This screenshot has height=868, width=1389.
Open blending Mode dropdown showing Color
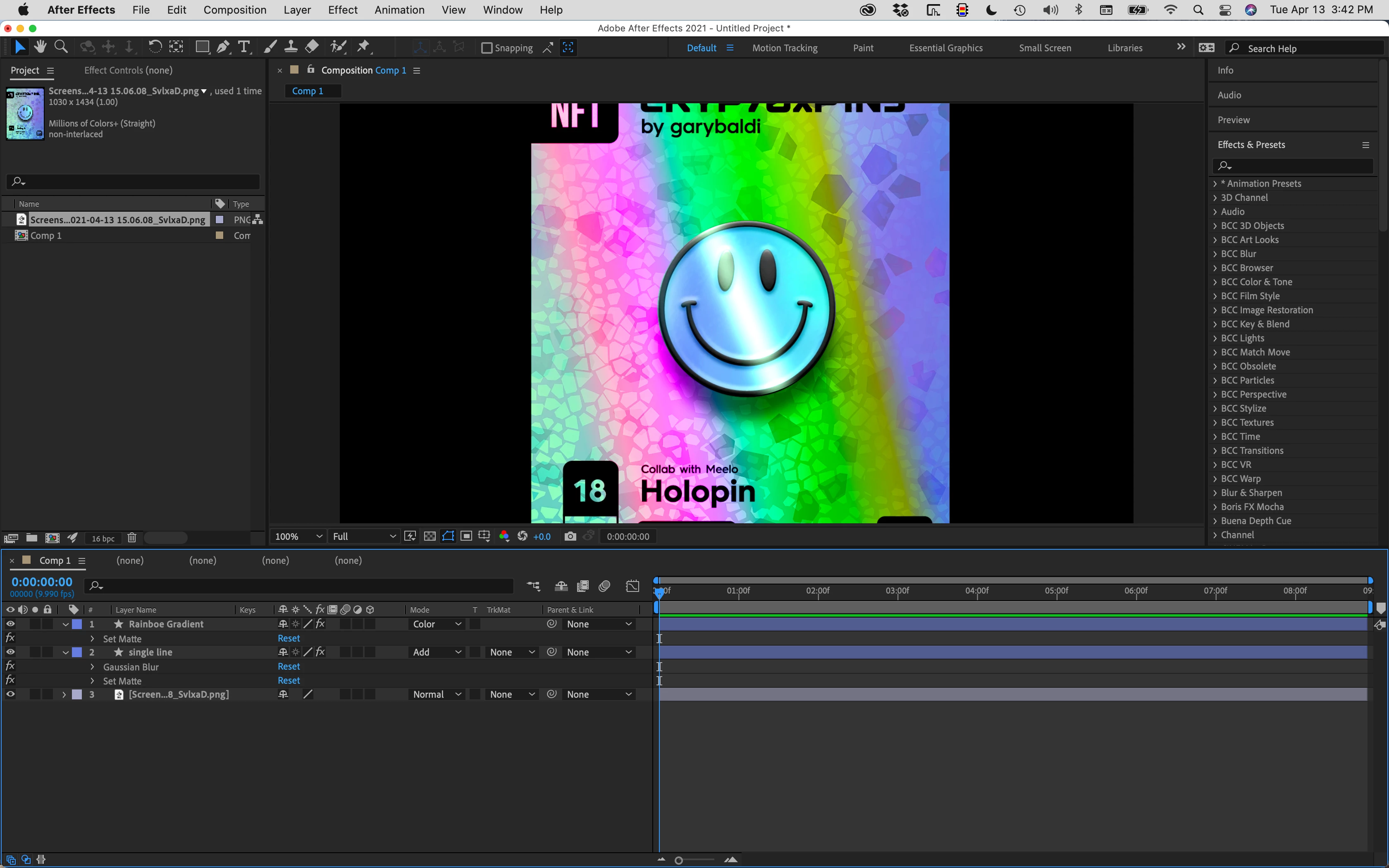tap(437, 624)
